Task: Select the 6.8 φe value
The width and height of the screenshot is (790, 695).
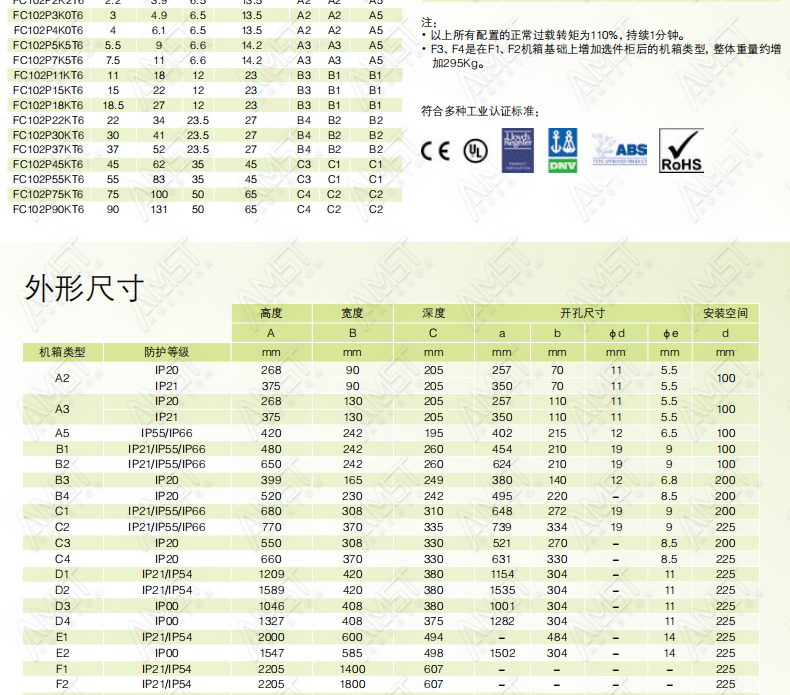Action: [x=669, y=480]
